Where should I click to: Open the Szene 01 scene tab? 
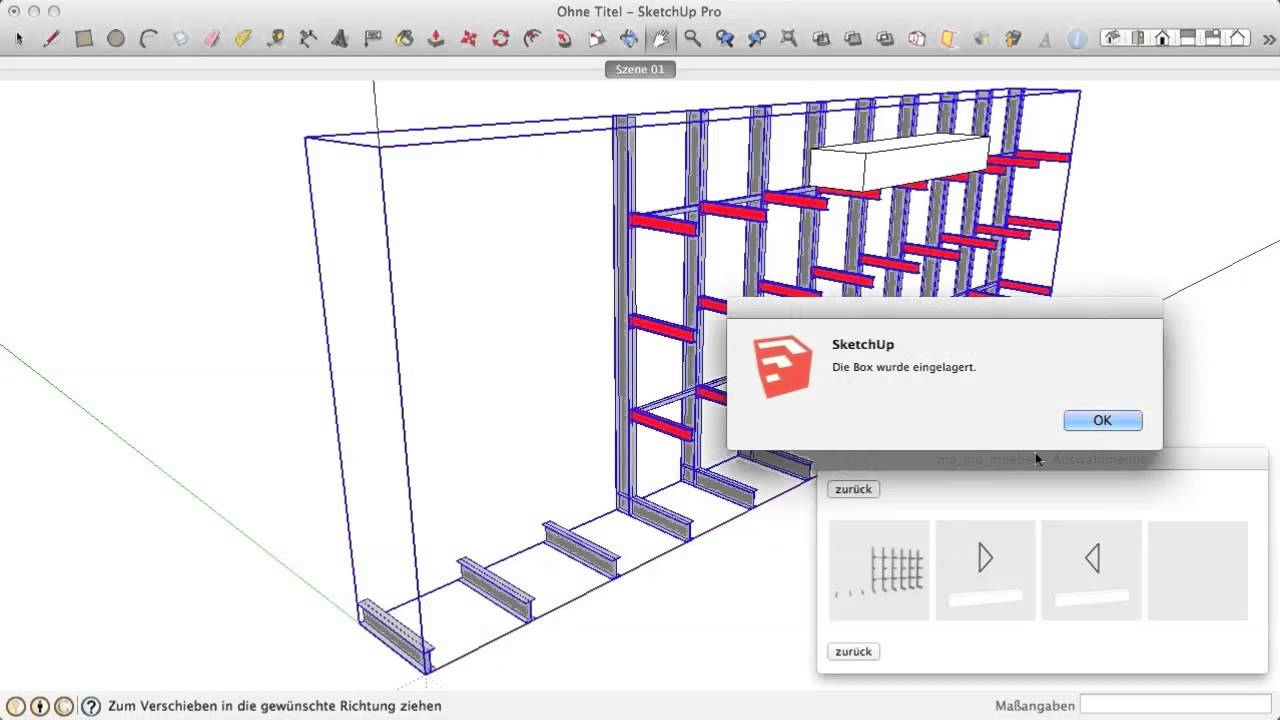[x=640, y=69]
